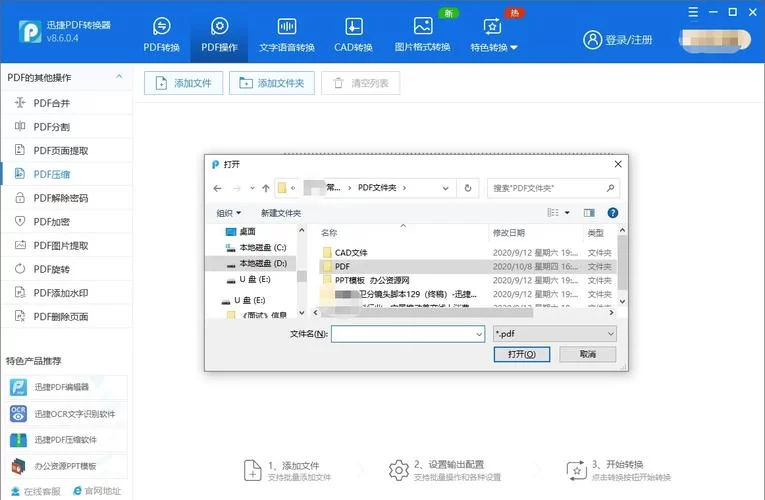Select PDF分割 in the sidebar
765x500 pixels.
point(67,127)
